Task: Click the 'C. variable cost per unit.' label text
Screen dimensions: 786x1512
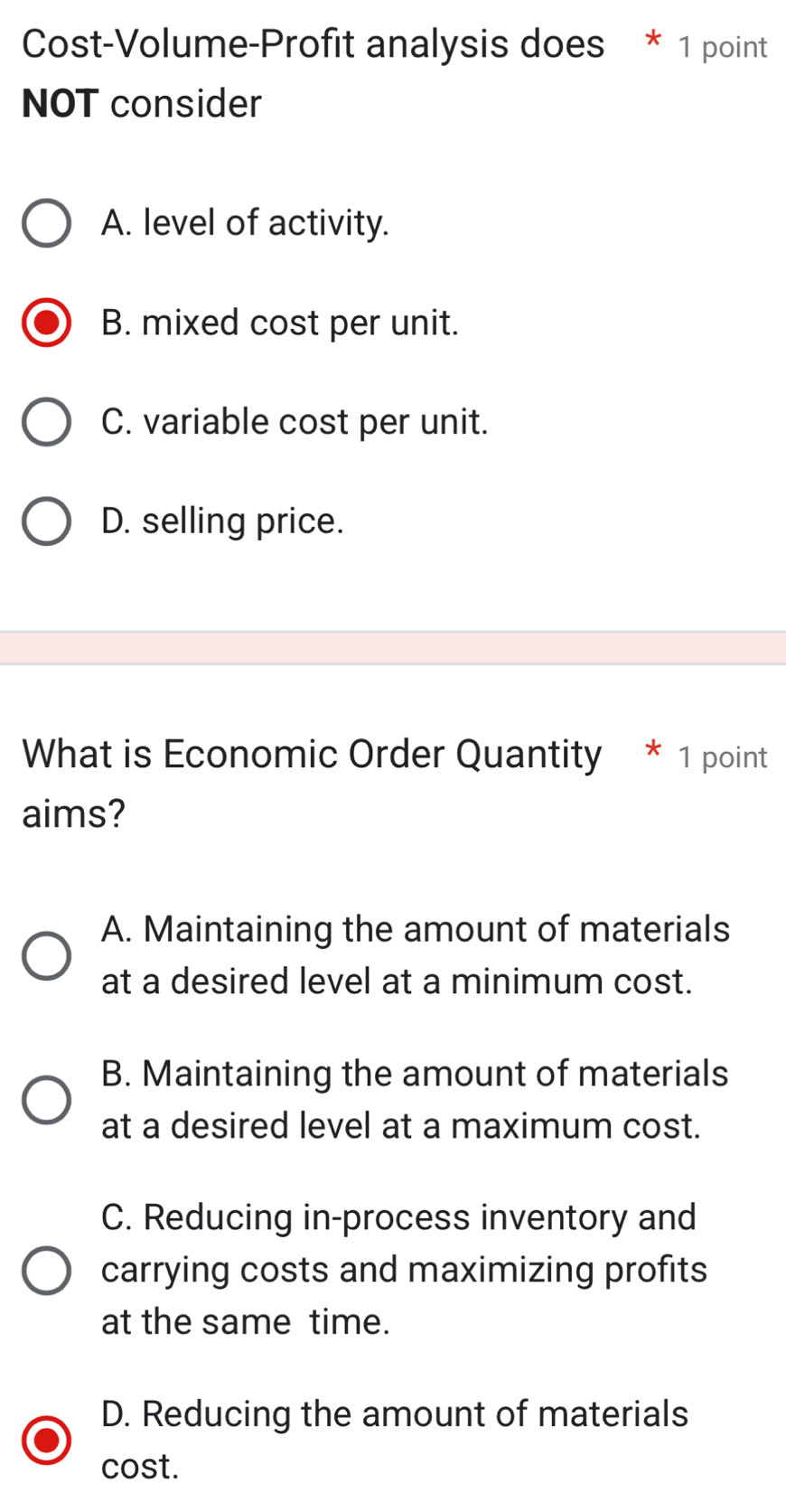Action: [295, 422]
